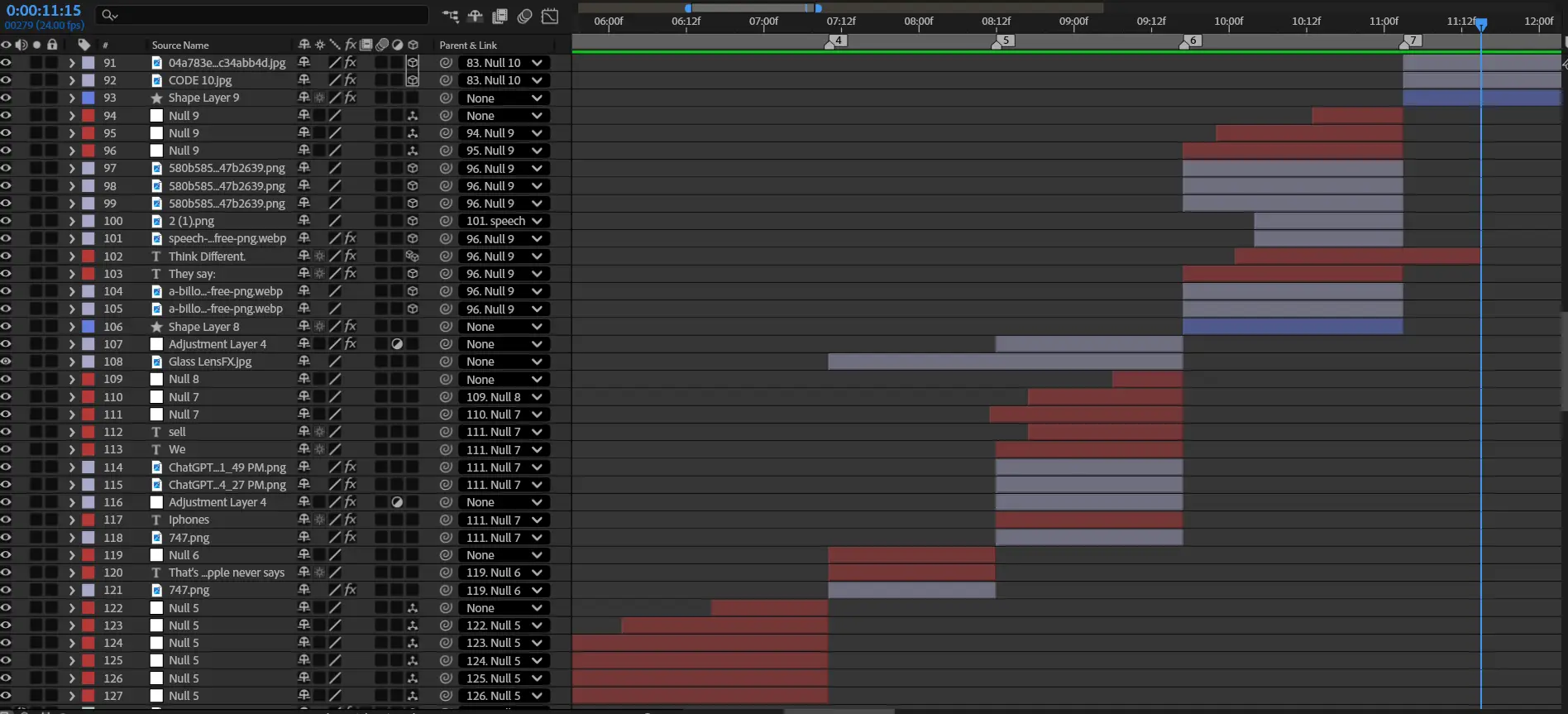Click the Source Name column header
1568x714 pixels.
tap(180, 45)
